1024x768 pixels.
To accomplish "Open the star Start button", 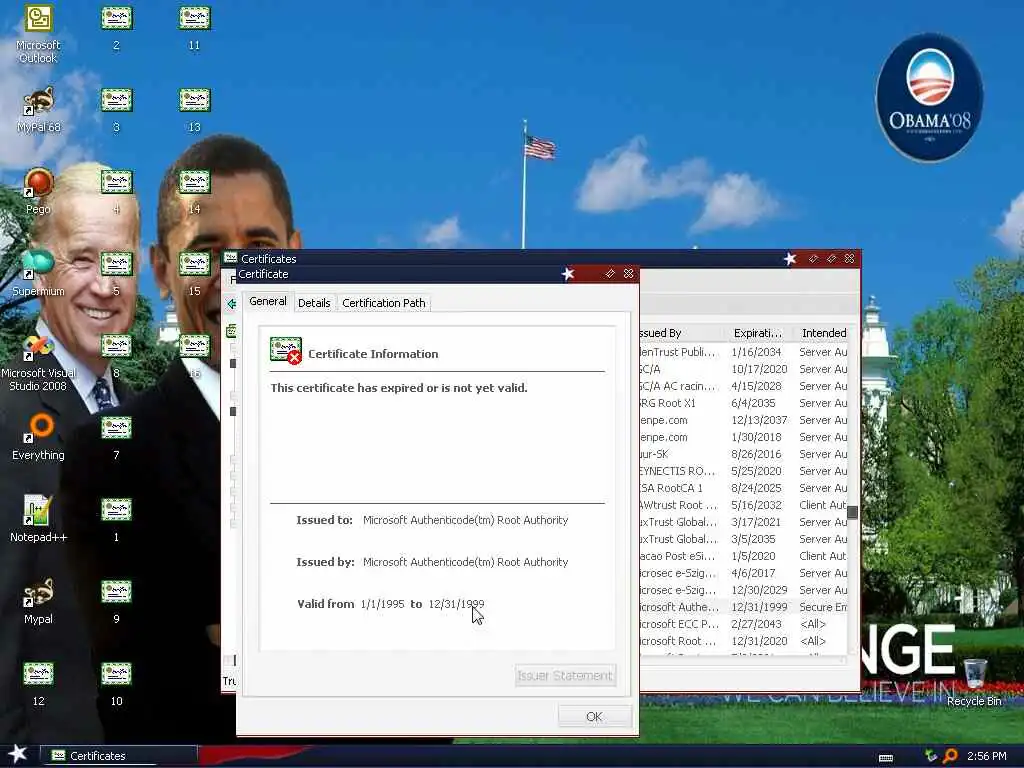I will click(18, 754).
